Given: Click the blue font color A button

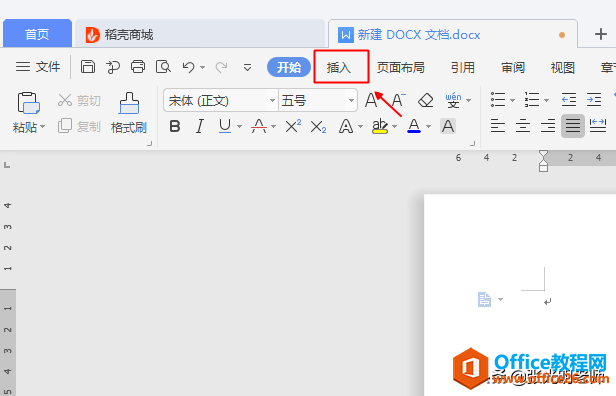Looking at the screenshot, I should click(x=414, y=126).
